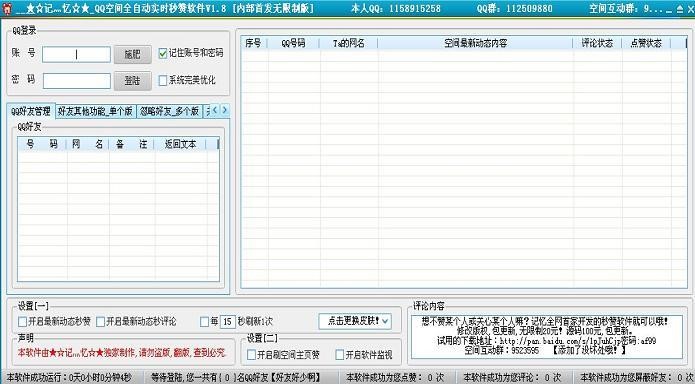This screenshot has width=695, height=384.
Task: Focus the 账号 input field
Action: coord(77,55)
